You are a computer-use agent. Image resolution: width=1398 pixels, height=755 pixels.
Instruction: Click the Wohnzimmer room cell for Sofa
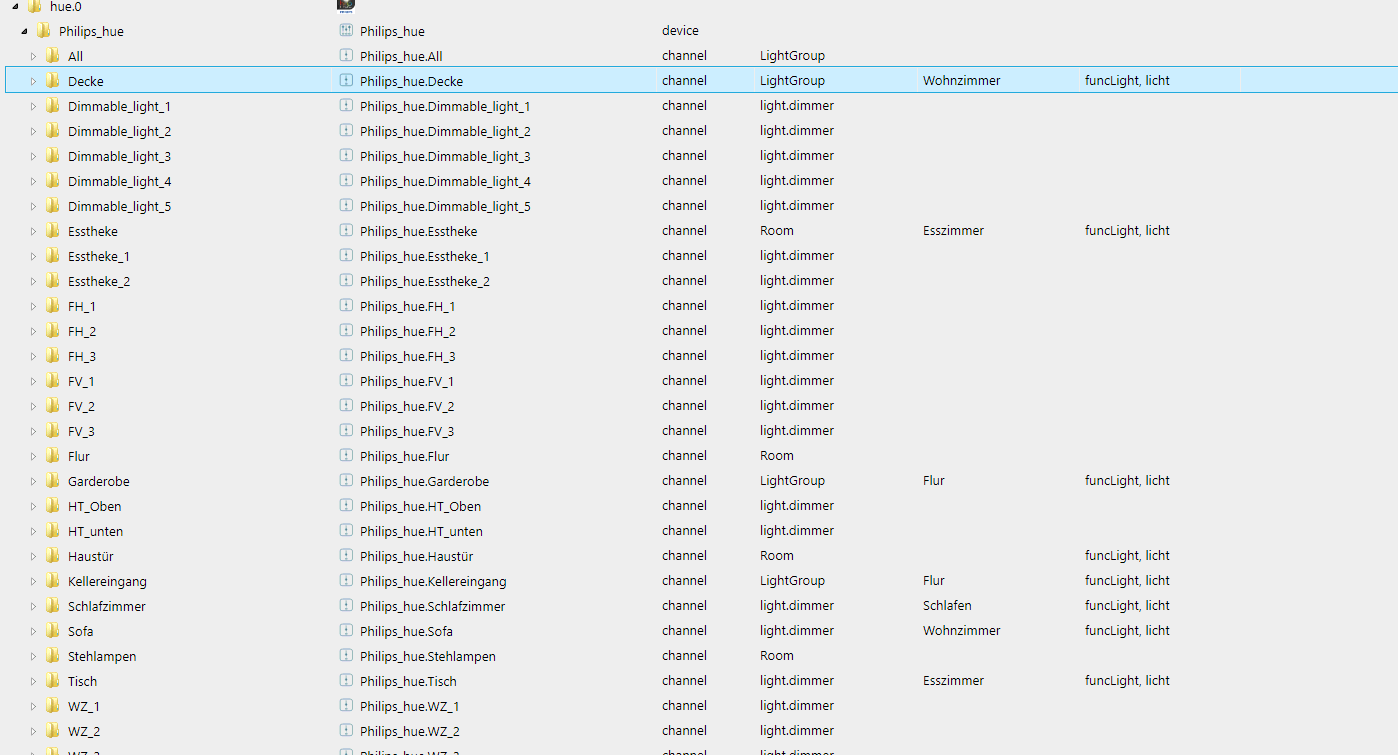point(961,631)
